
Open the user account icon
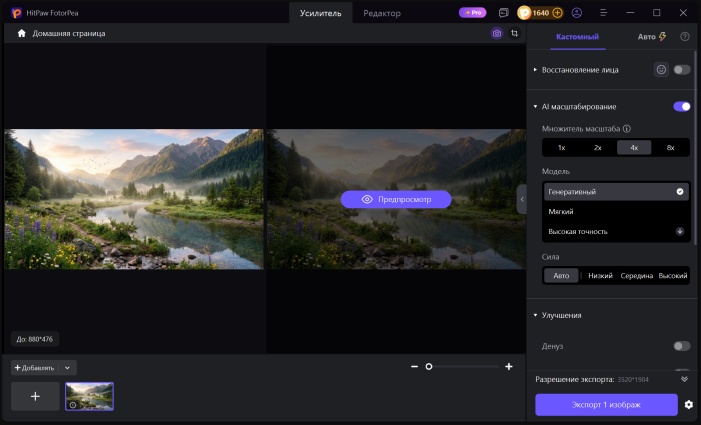577,13
